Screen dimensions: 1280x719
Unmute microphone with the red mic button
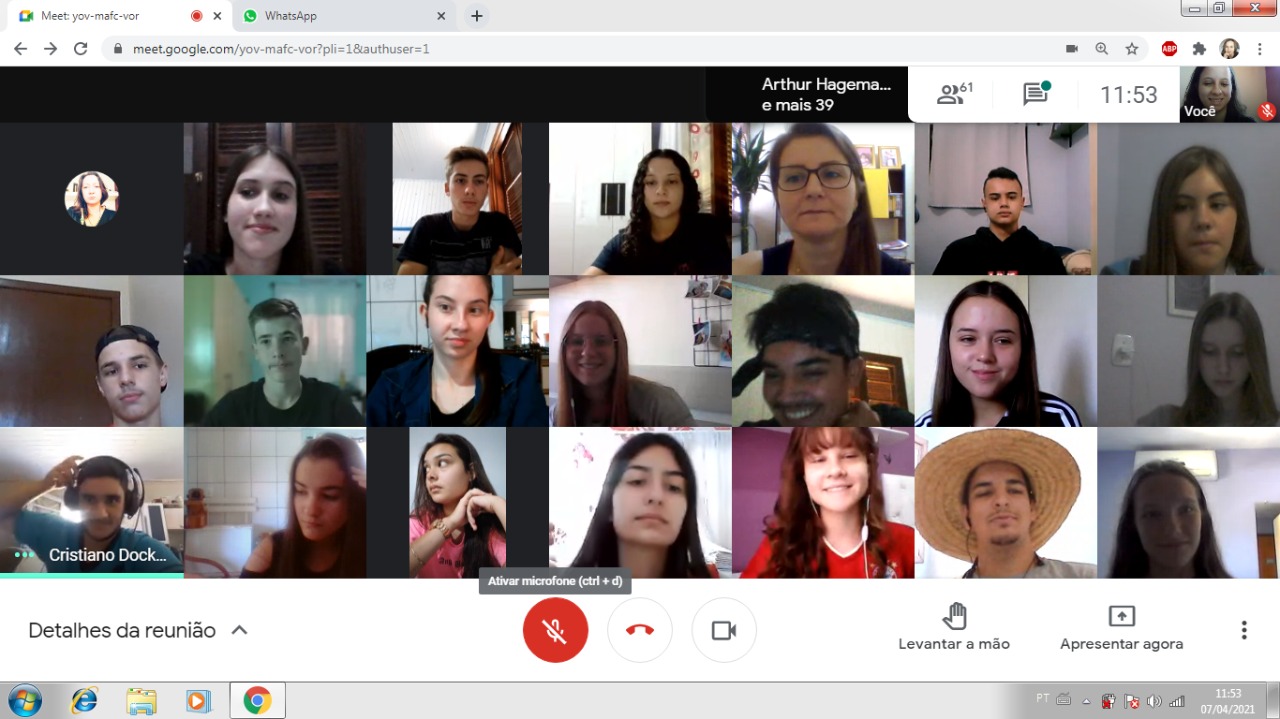(x=555, y=630)
